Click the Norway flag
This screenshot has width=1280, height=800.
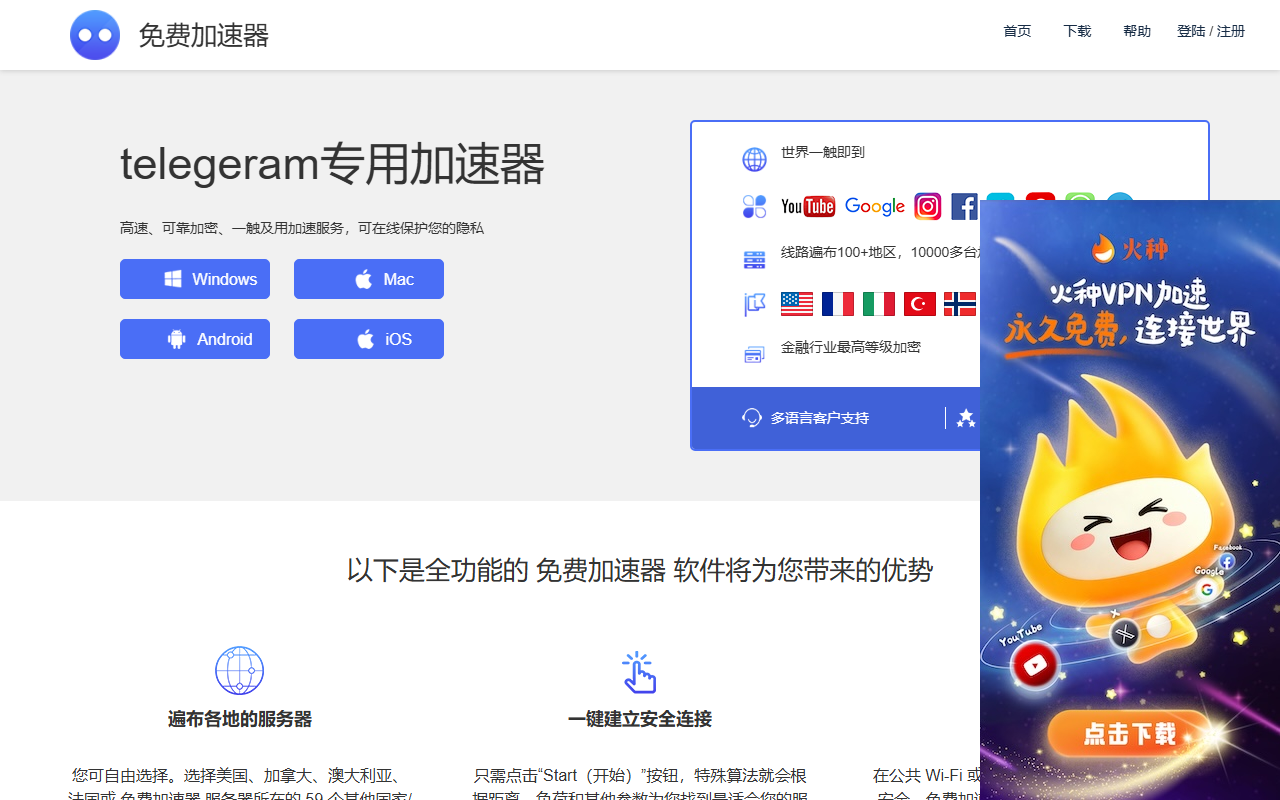tap(960, 304)
